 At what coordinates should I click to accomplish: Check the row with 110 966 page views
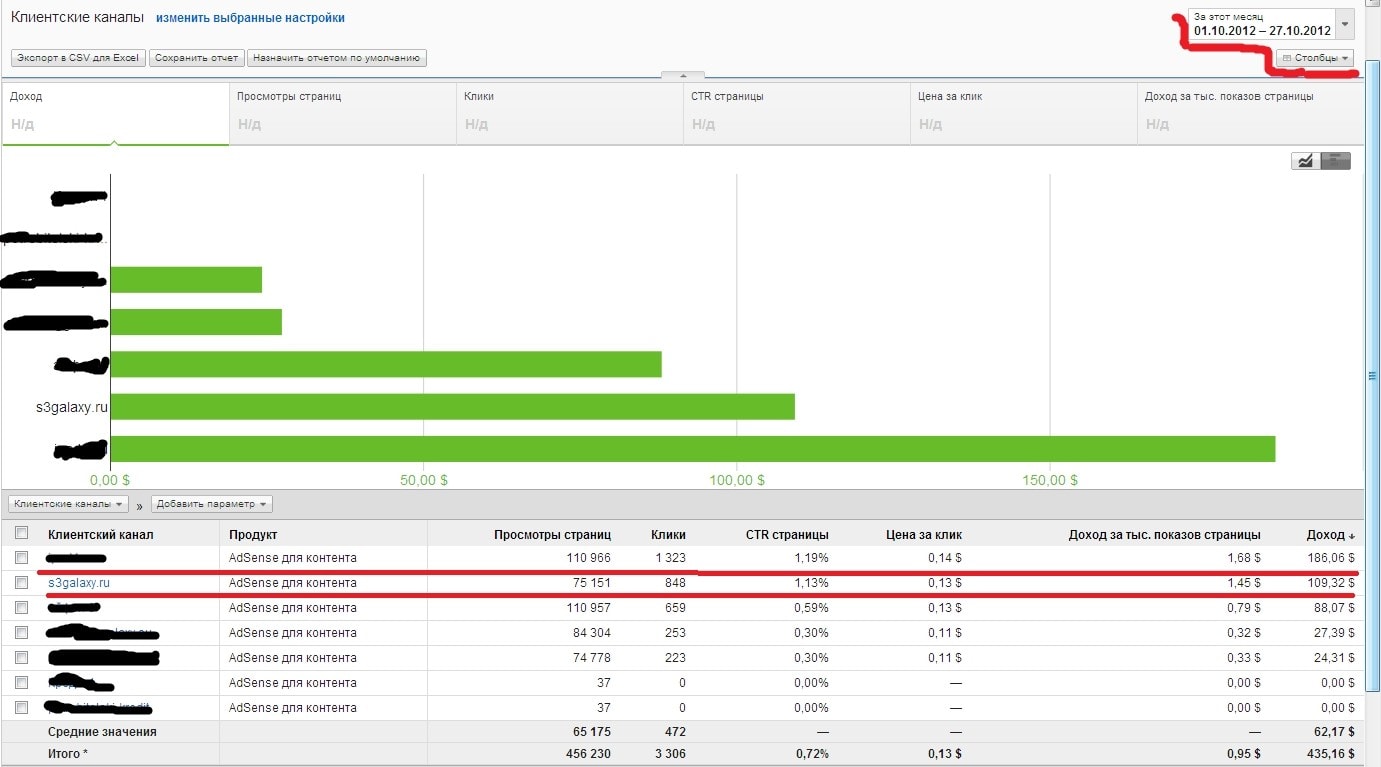click(22, 558)
